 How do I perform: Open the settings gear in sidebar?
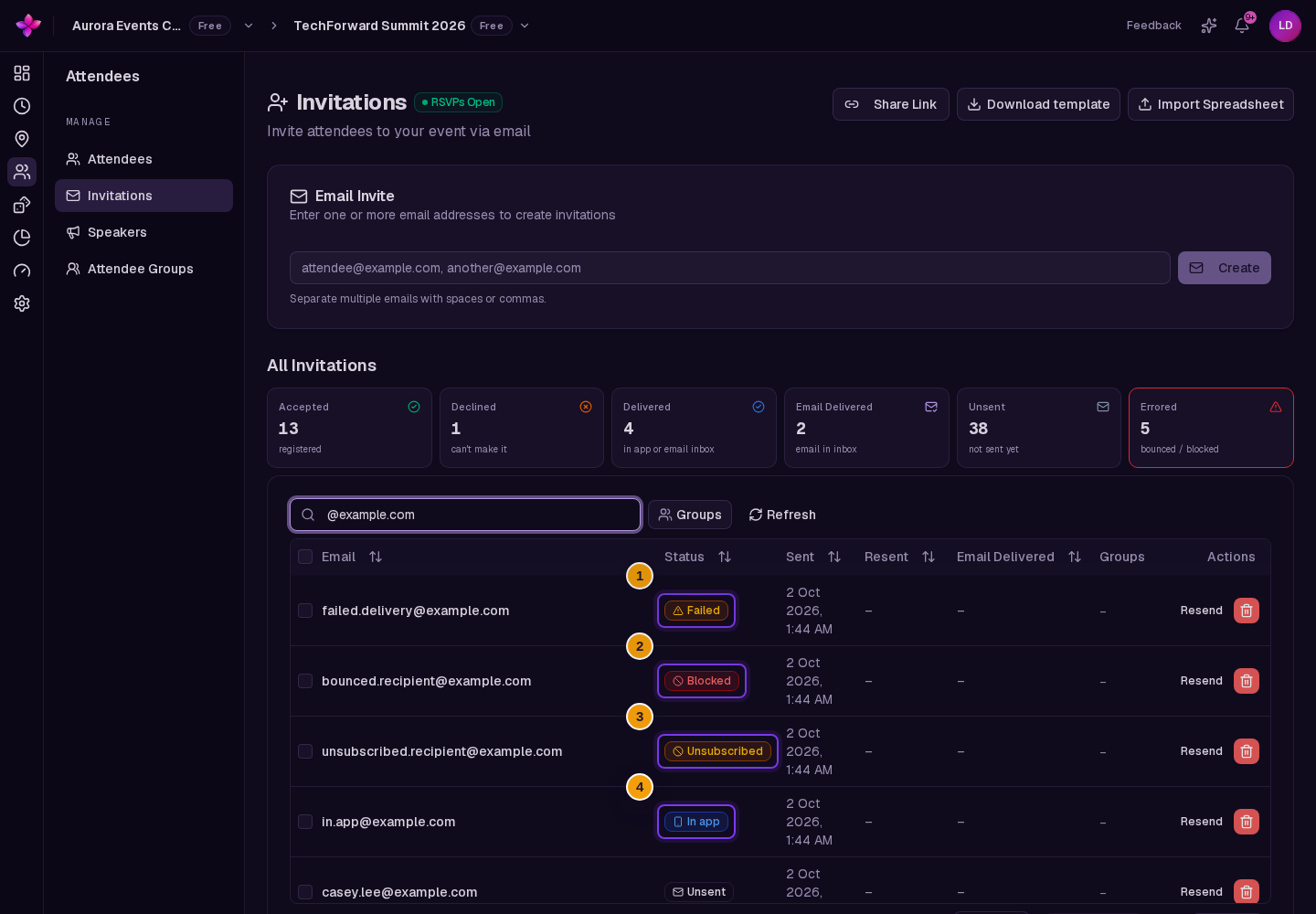[x=22, y=303]
